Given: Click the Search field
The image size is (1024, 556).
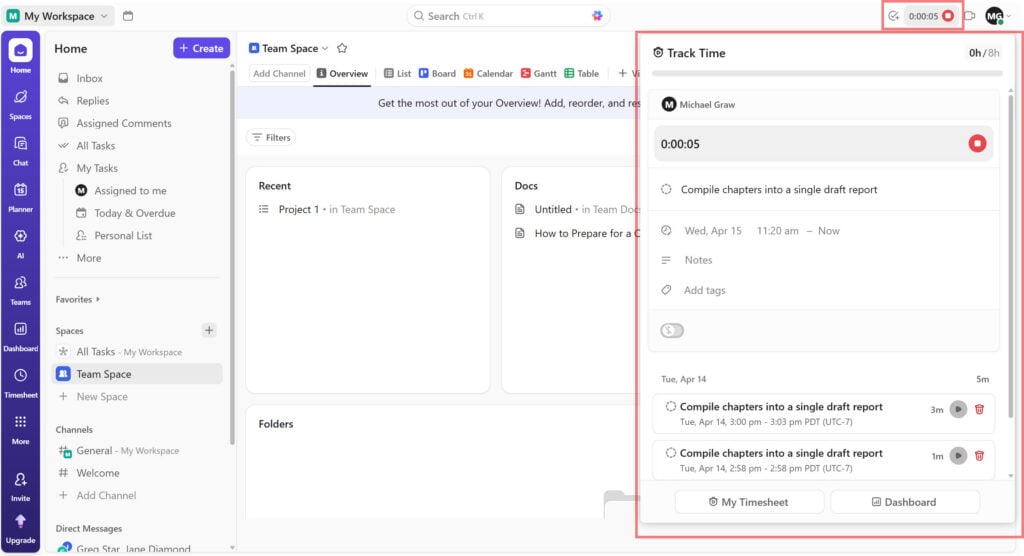Looking at the screenshot, I should pyautogui.click(x=508, y=16).
